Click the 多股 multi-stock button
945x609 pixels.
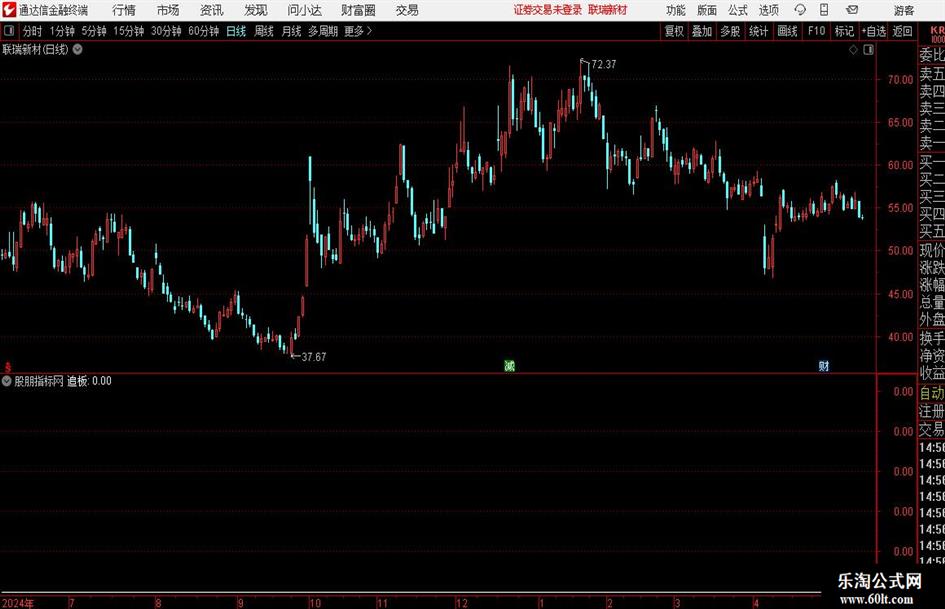click(730, 31)
